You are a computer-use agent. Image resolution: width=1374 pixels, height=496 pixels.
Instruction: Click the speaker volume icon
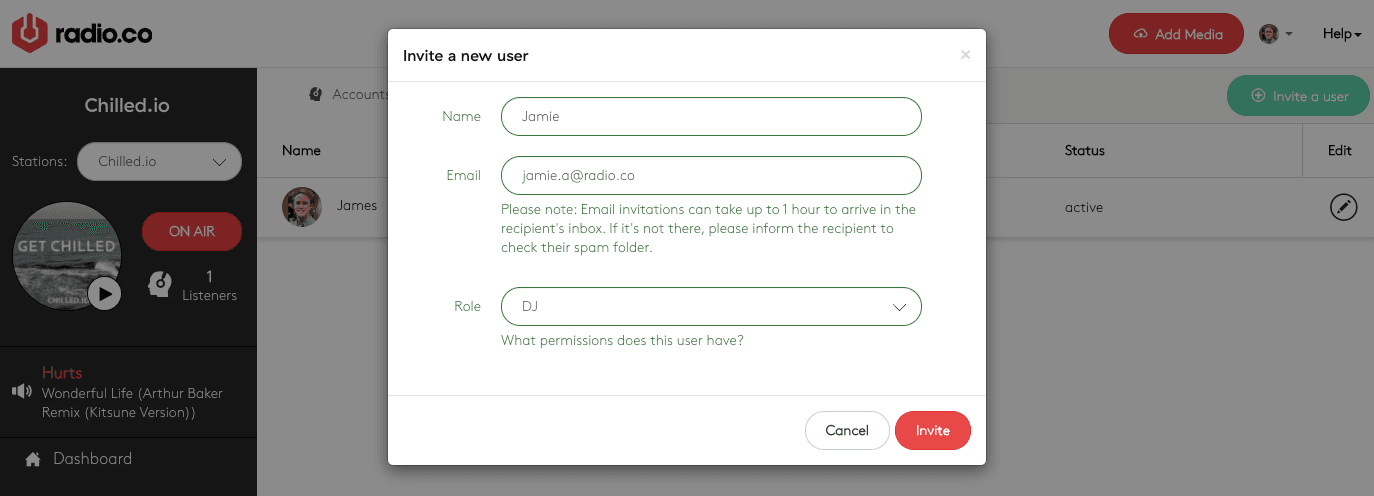pyautogui.click(x=22, y=391)
